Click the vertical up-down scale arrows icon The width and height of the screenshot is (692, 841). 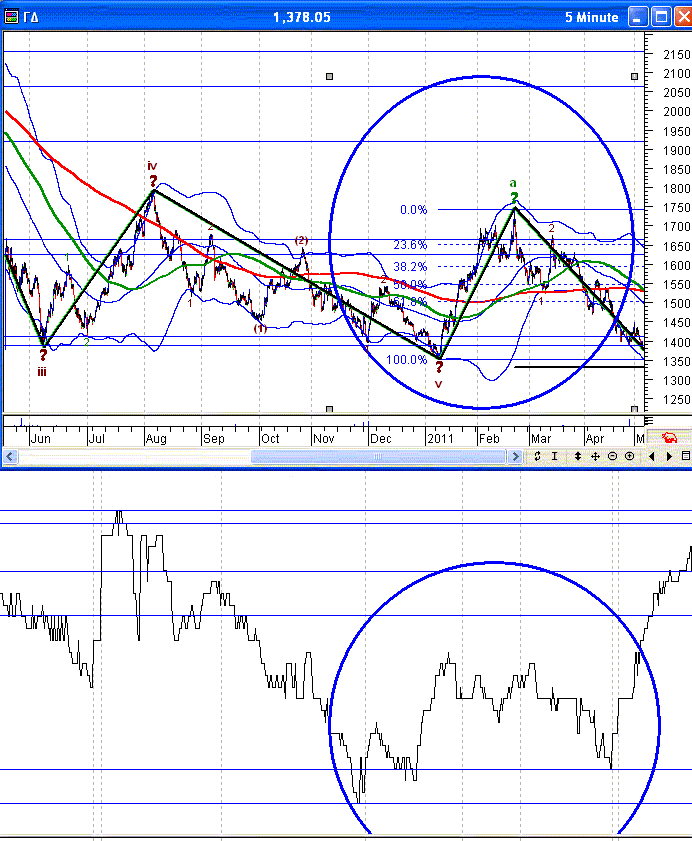[x=577, y=457]
